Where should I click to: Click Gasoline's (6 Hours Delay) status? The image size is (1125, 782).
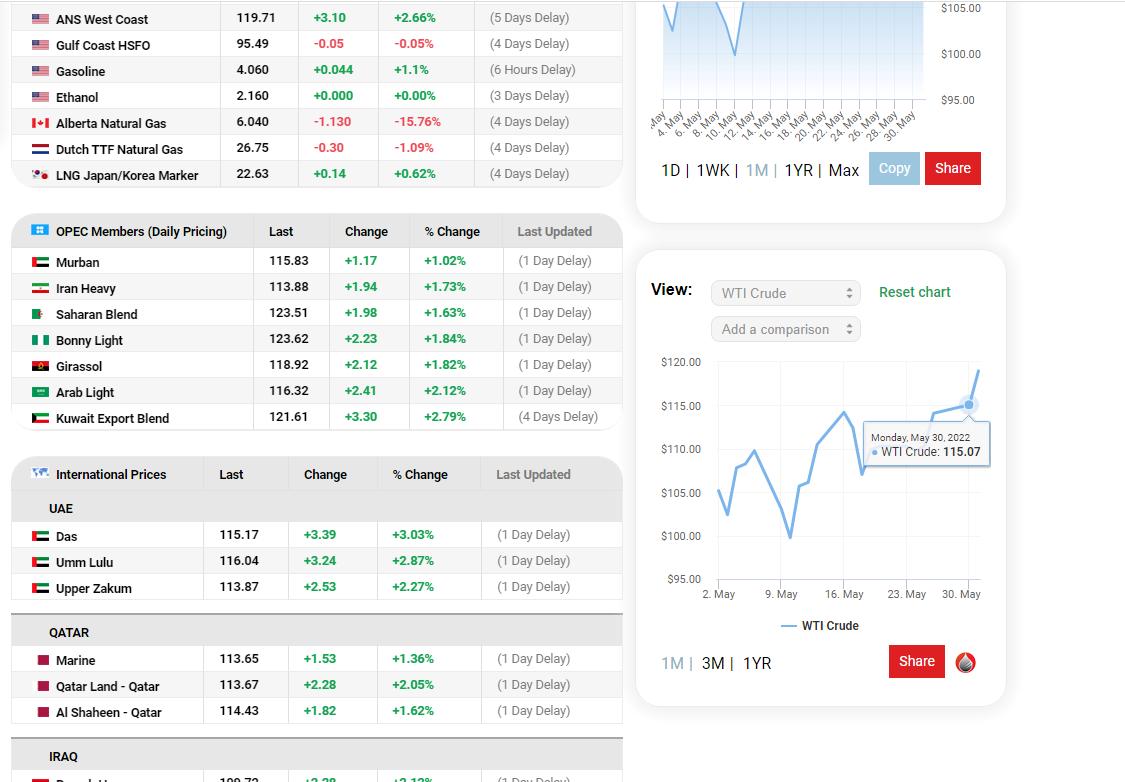click(x=532, y=70)
